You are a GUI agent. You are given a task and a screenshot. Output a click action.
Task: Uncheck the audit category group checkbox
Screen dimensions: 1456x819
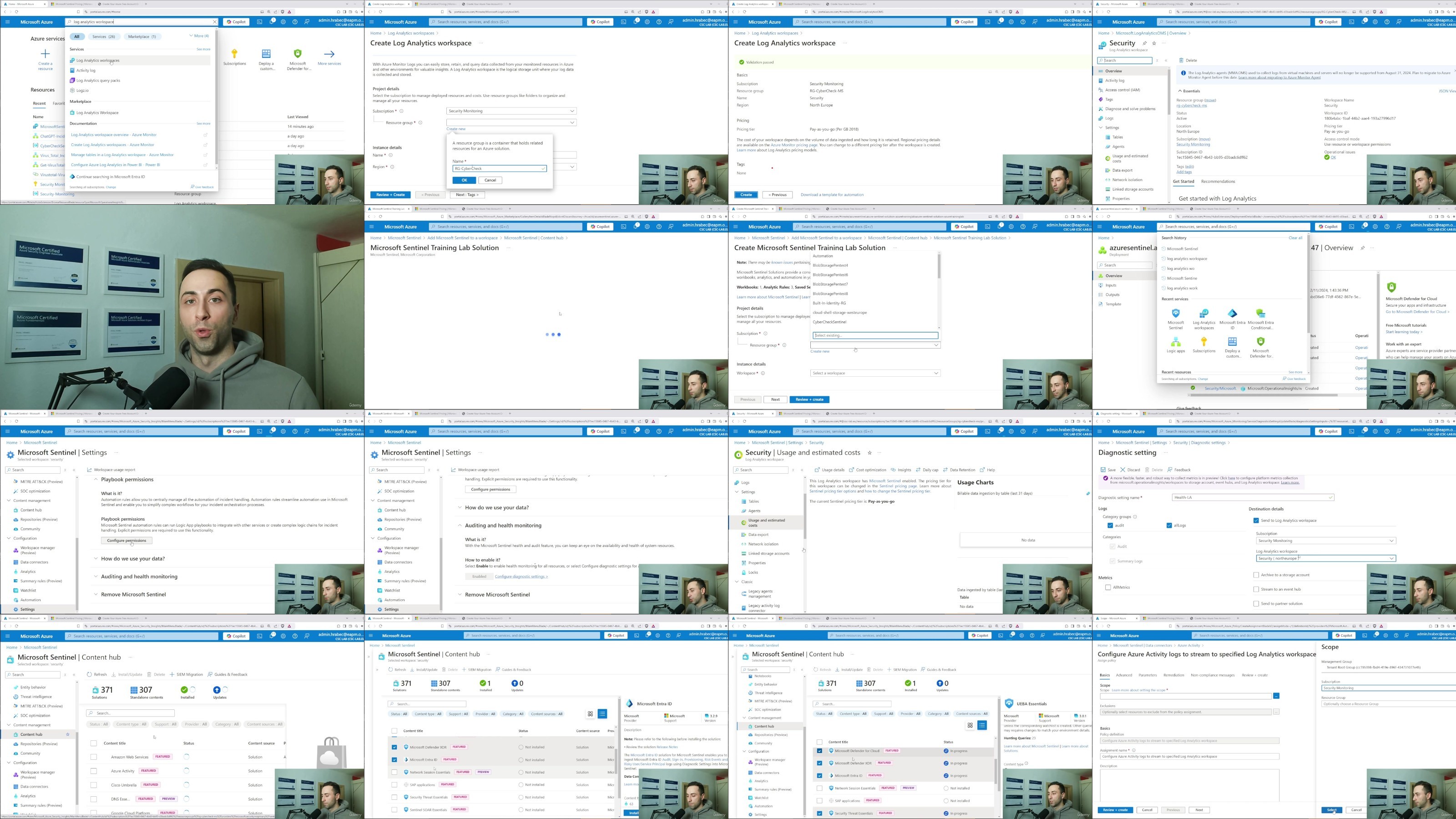click(1111, 526)
